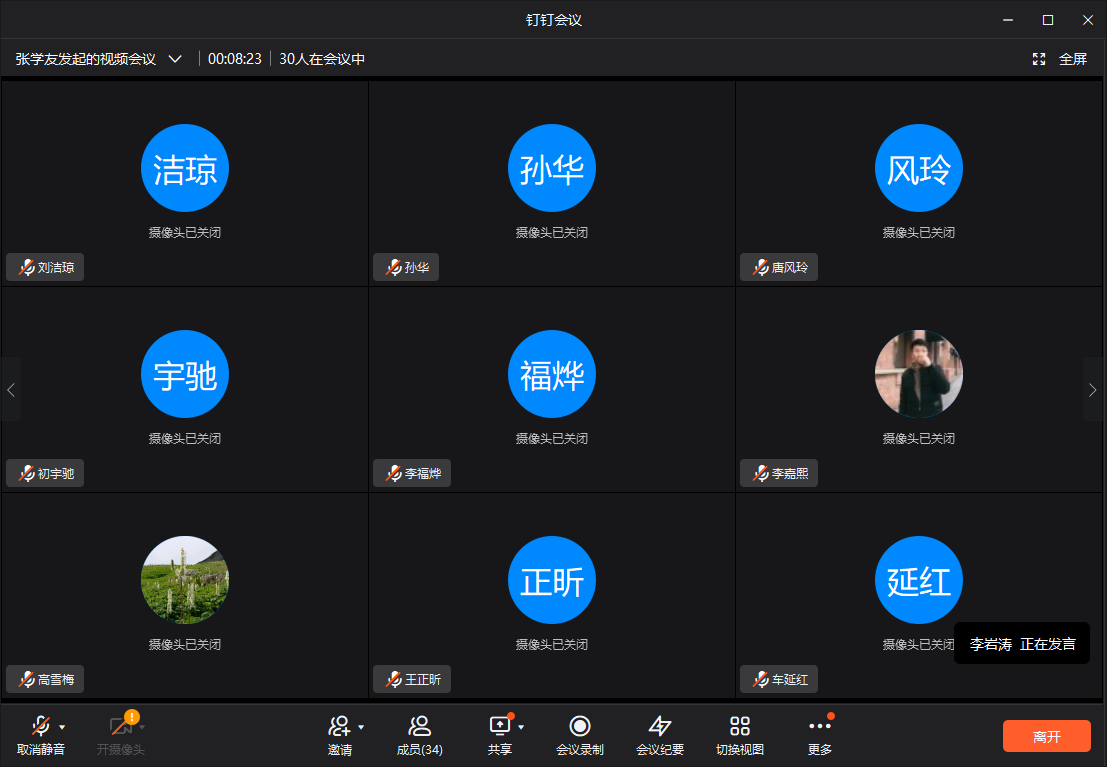This screenshot has height=767, width=1107.
Task: Open the 成员(34) members list
Action: [419, 736]
